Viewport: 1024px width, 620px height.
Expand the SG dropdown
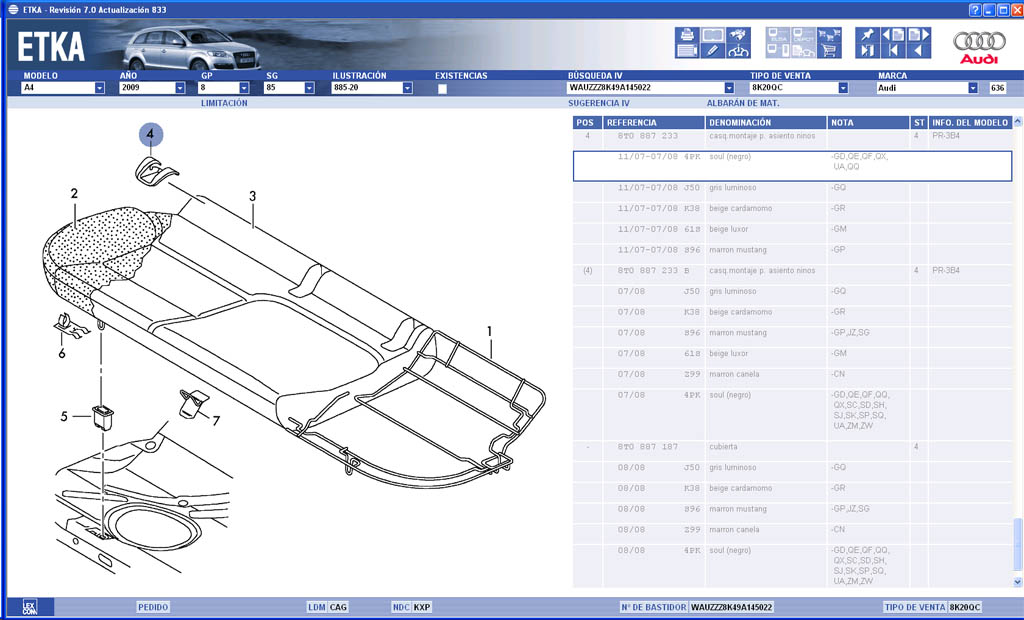[309, 88]
